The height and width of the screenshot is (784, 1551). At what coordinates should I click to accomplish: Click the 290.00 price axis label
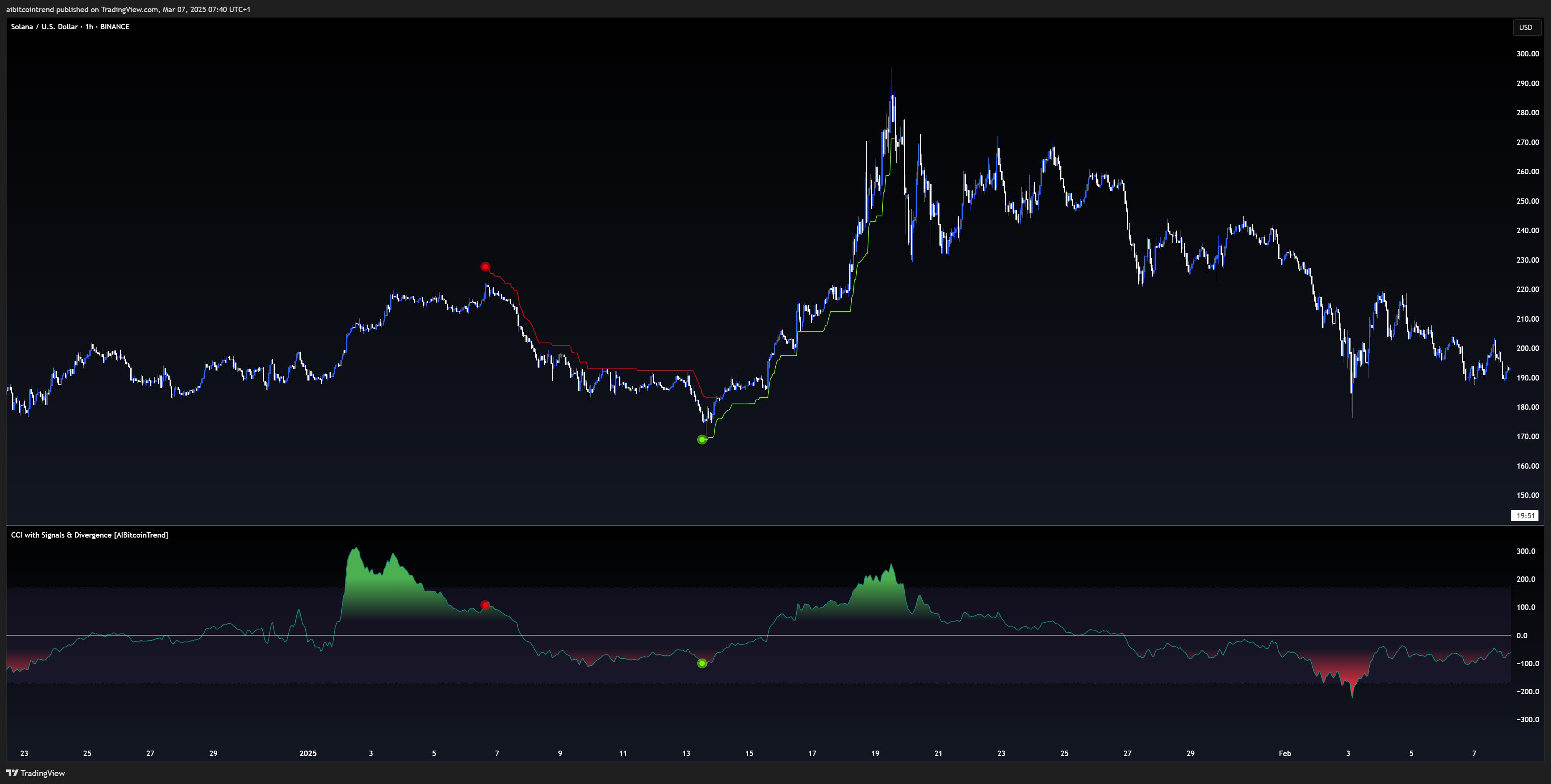click(x=1528, y=83)
